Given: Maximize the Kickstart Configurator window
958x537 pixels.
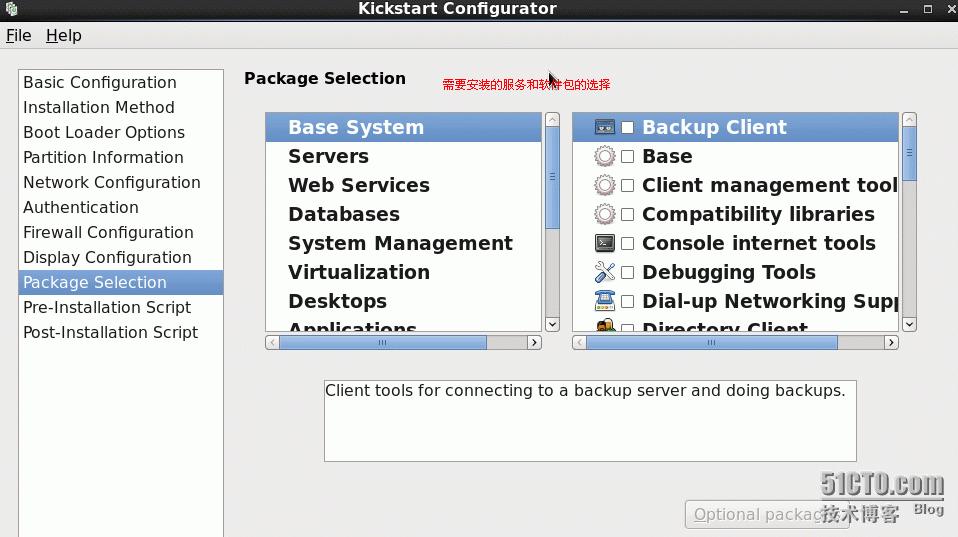Looking at the screenshot, I should pyautogui.click(x=927, y=9).
